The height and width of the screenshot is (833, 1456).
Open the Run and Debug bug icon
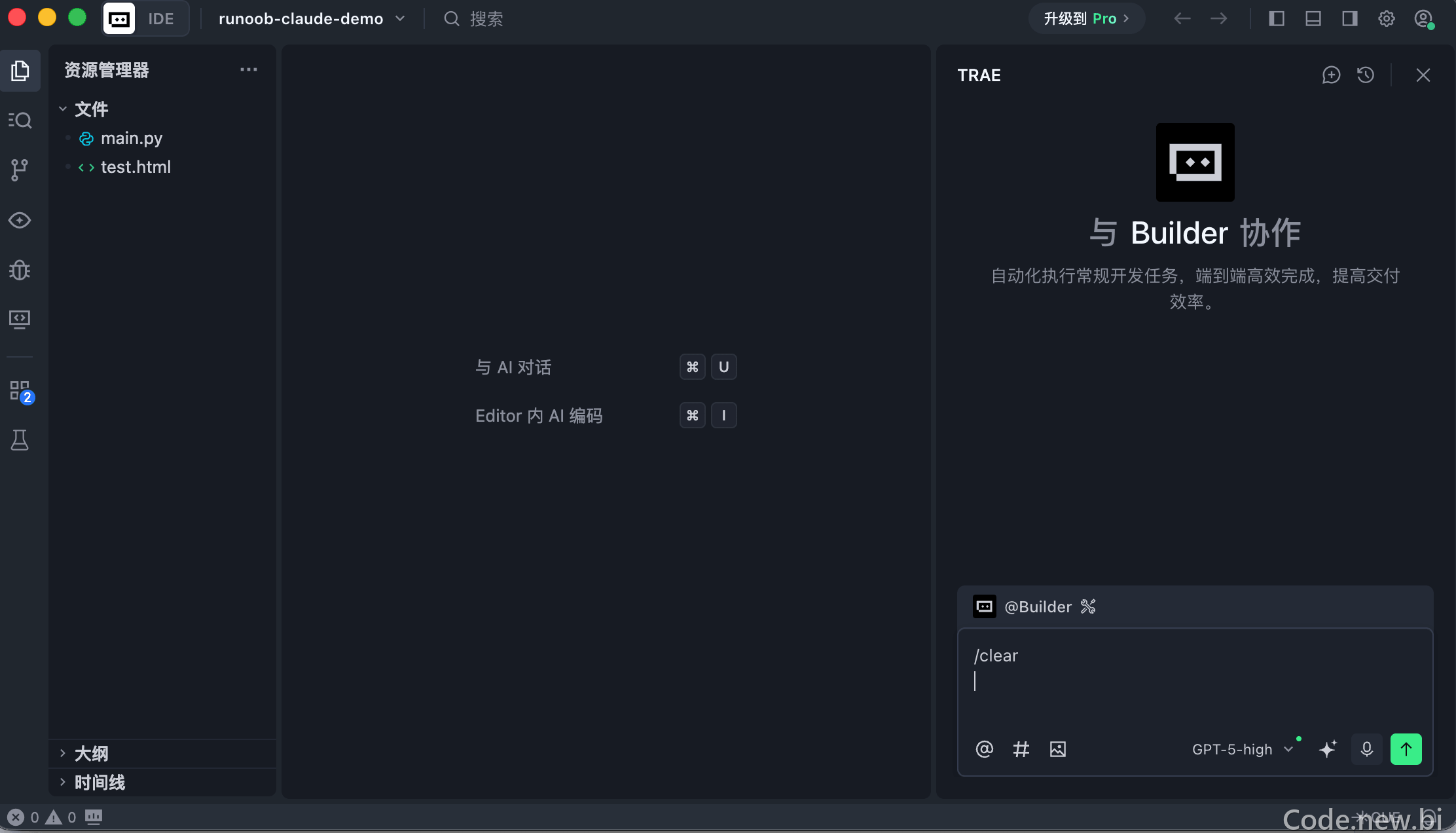[x=20, y=270]
